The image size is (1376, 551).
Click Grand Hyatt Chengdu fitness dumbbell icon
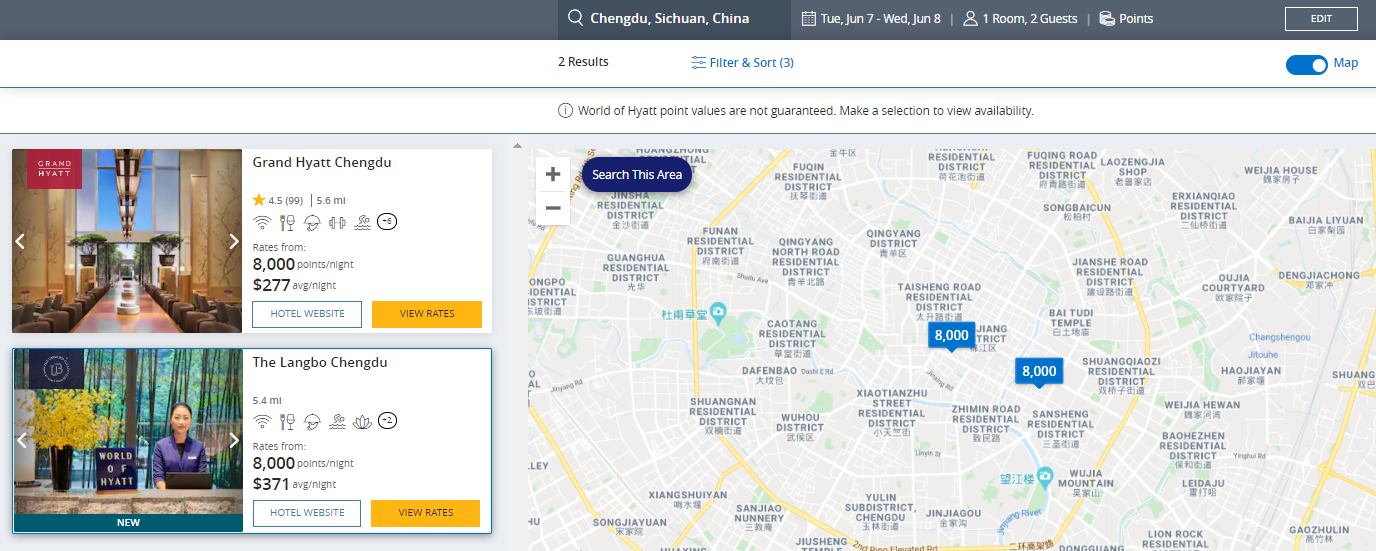(x=337, y=222)
